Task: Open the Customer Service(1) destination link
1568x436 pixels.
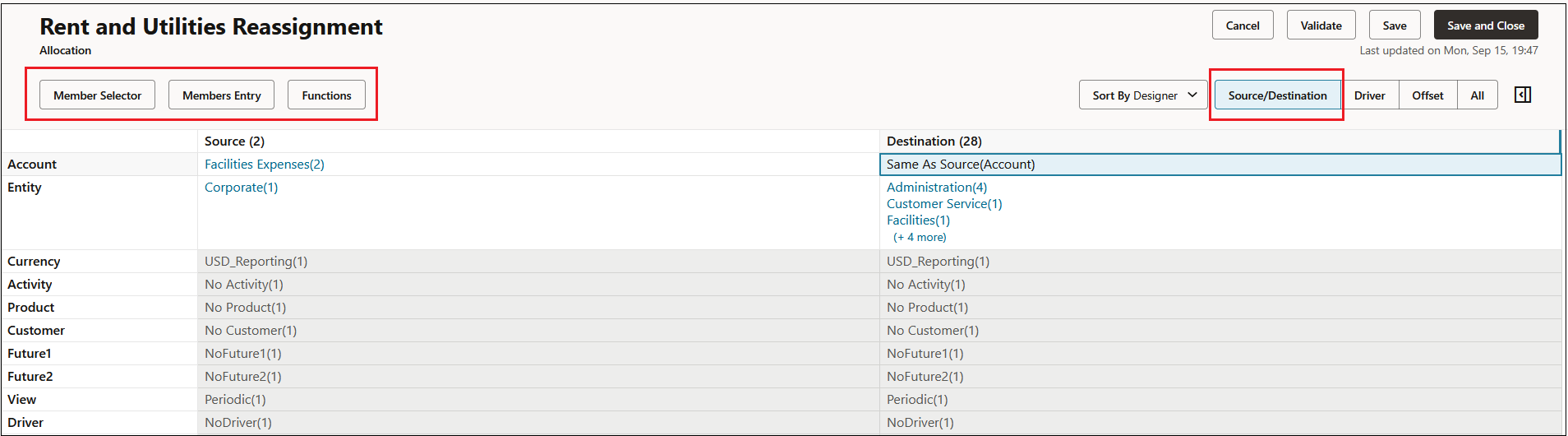Action: pyautogui.click(x=944, y=204)
